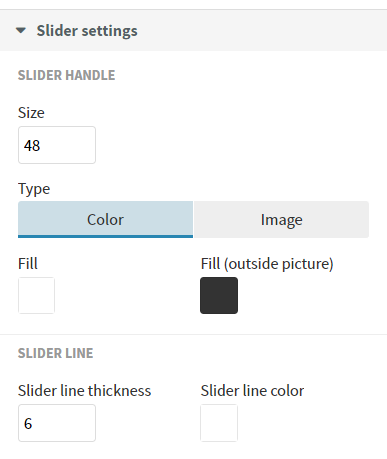Switch handle type to Image
This screenshot has height=459, width=387.
(281, 219)
